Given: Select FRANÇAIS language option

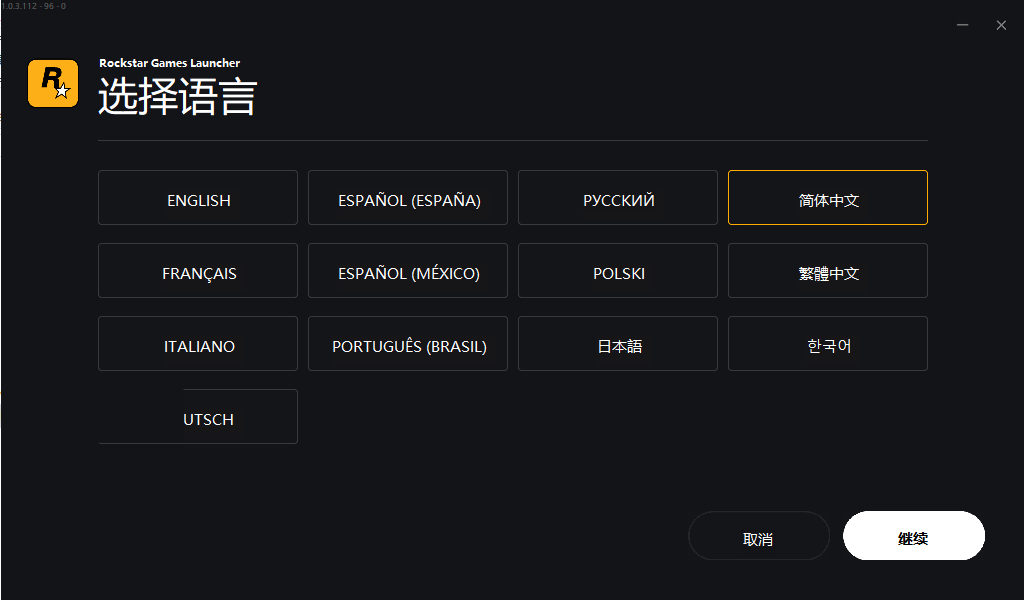Looking at the screenshot, I should (x=198, y=271).
